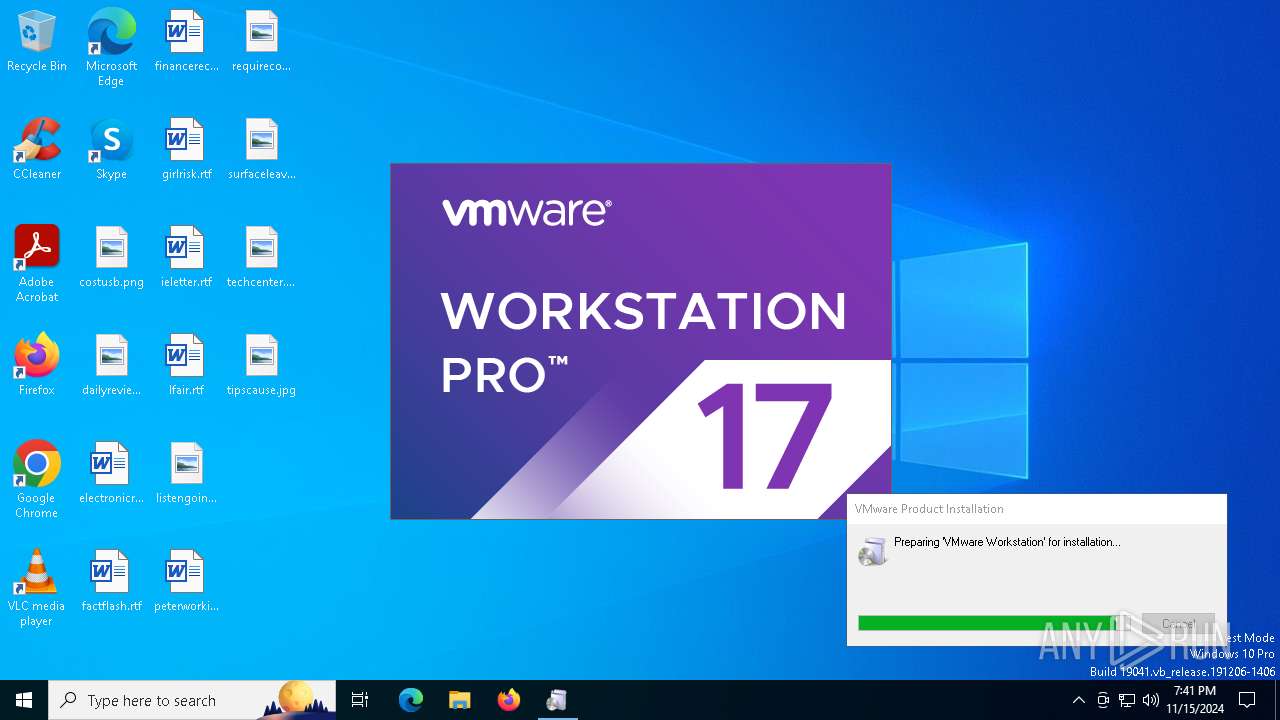Image resolution: width=1280 pixels, height=720 pixels.
Task: Open the Windows Start menu
Action: [24, 700]
